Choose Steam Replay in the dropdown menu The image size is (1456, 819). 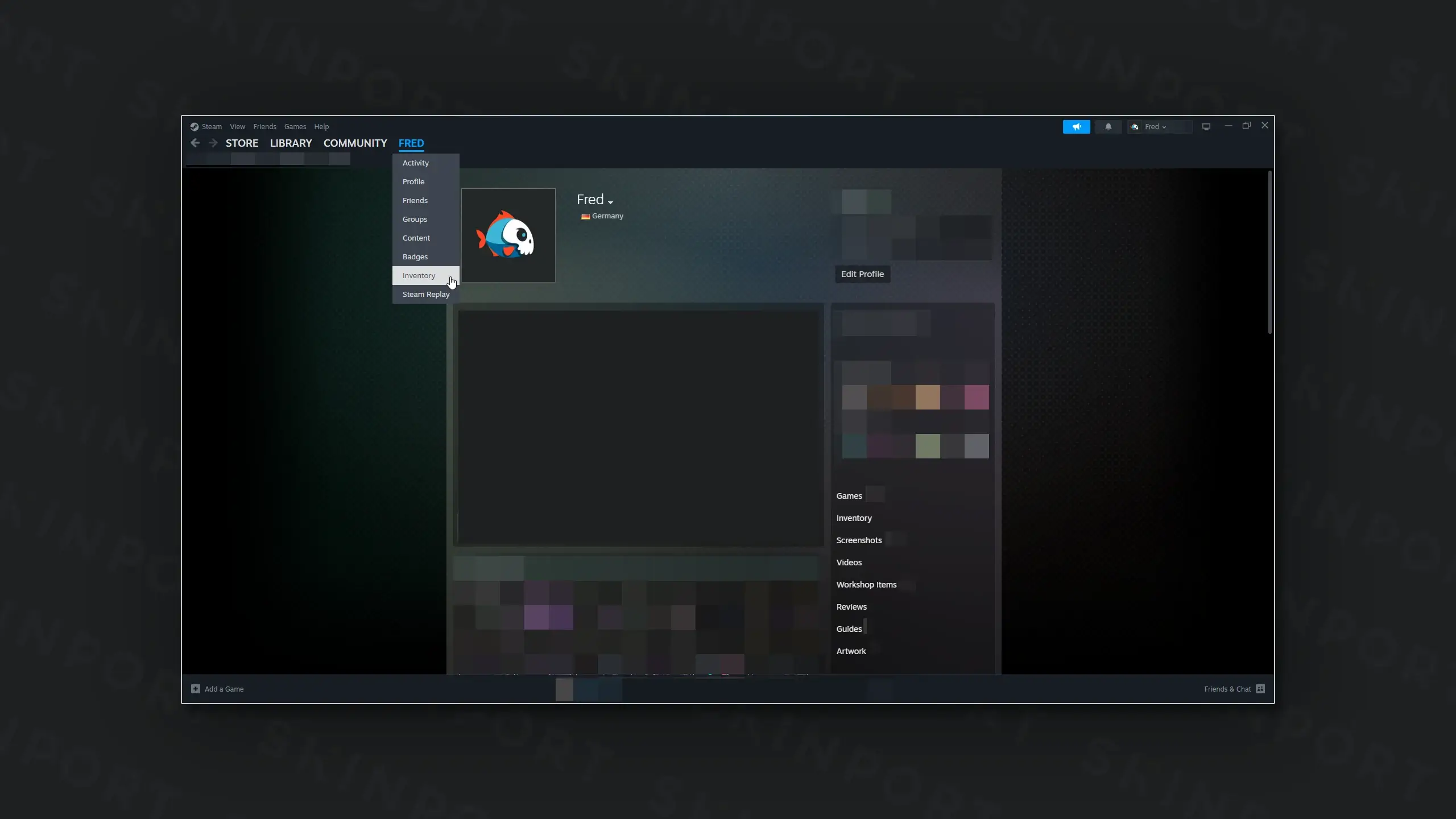[x=426, y=294]
